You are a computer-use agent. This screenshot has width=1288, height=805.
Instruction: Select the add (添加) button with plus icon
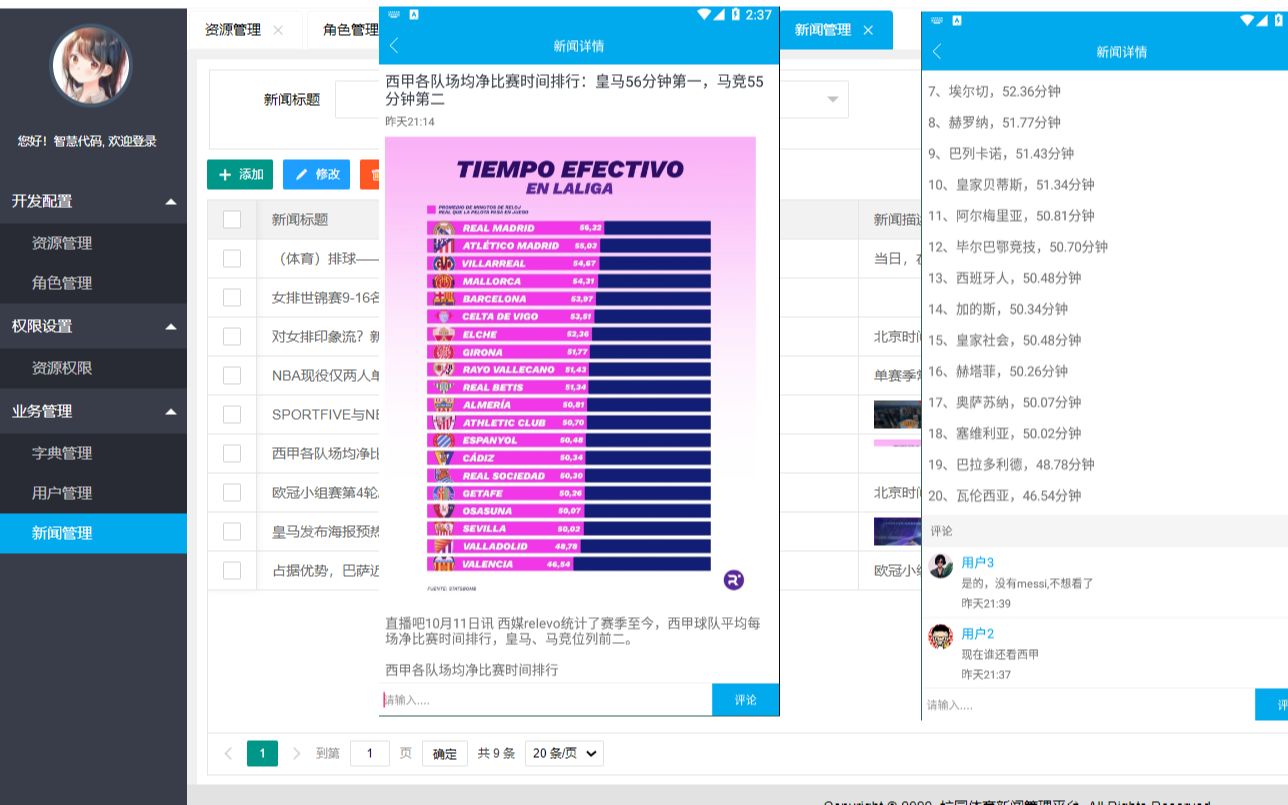click(239, 174)
